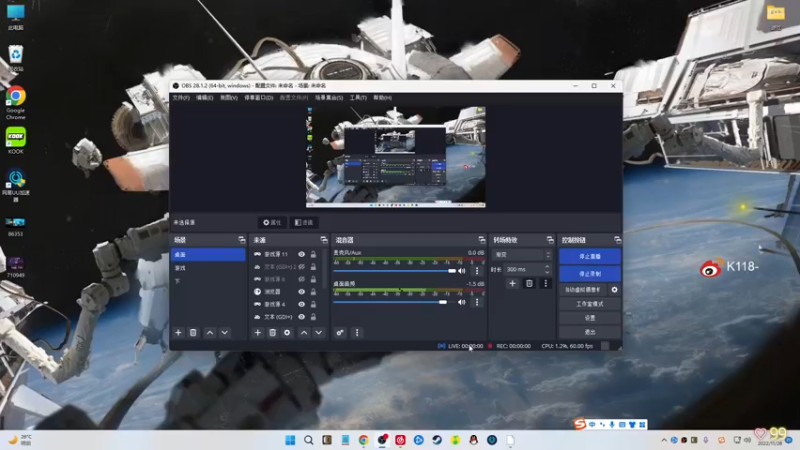
Task: Move the selected scene up
Action: 210,333
